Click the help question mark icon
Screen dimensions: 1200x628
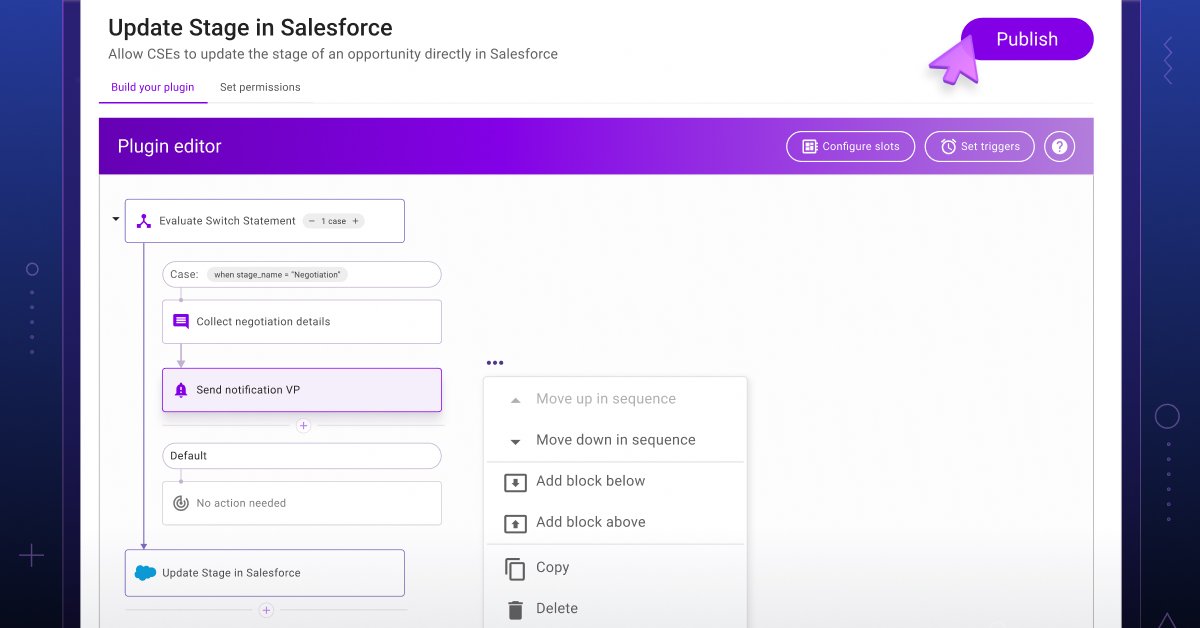[1059, 146]
